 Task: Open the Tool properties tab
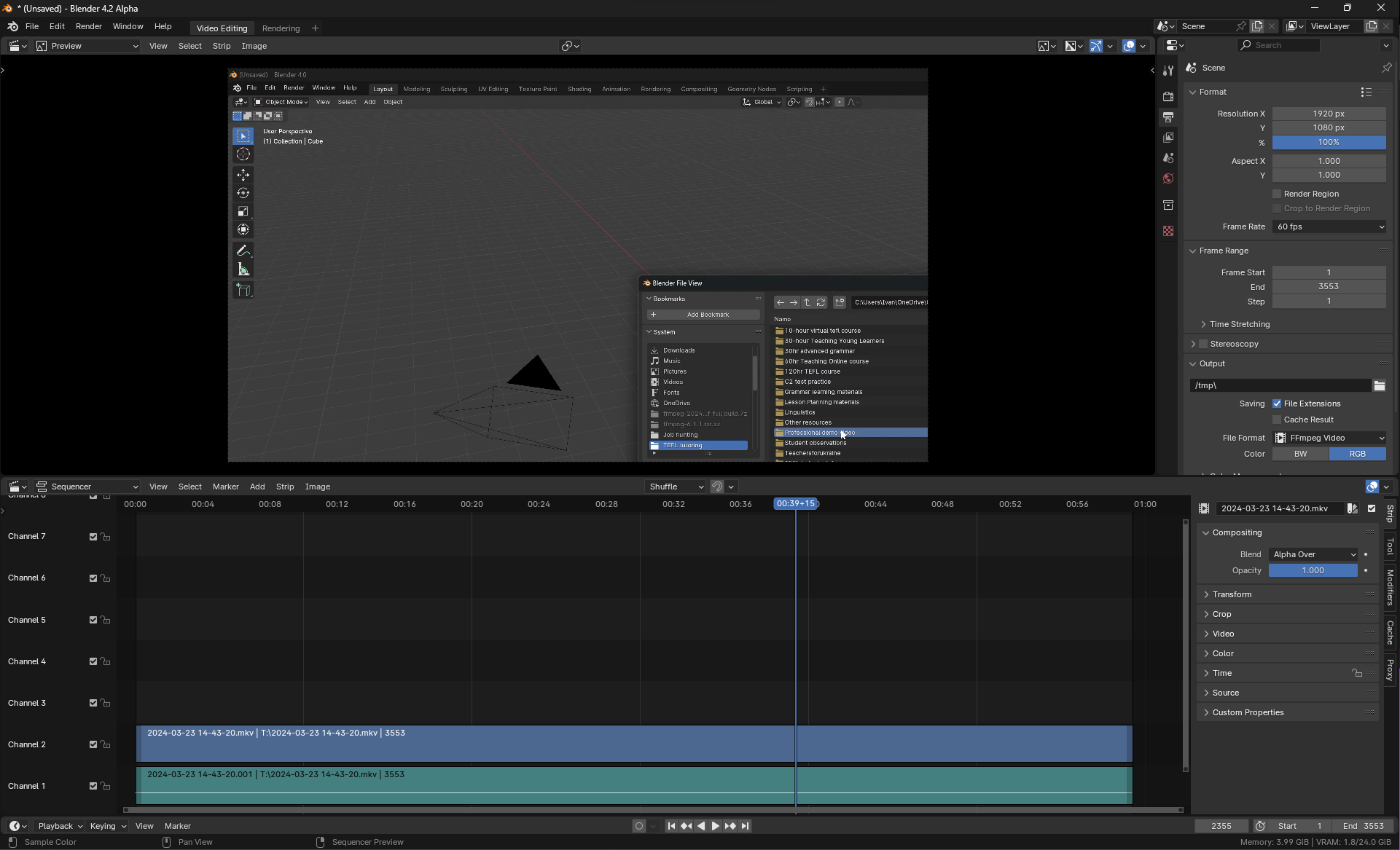[1168, 71]
